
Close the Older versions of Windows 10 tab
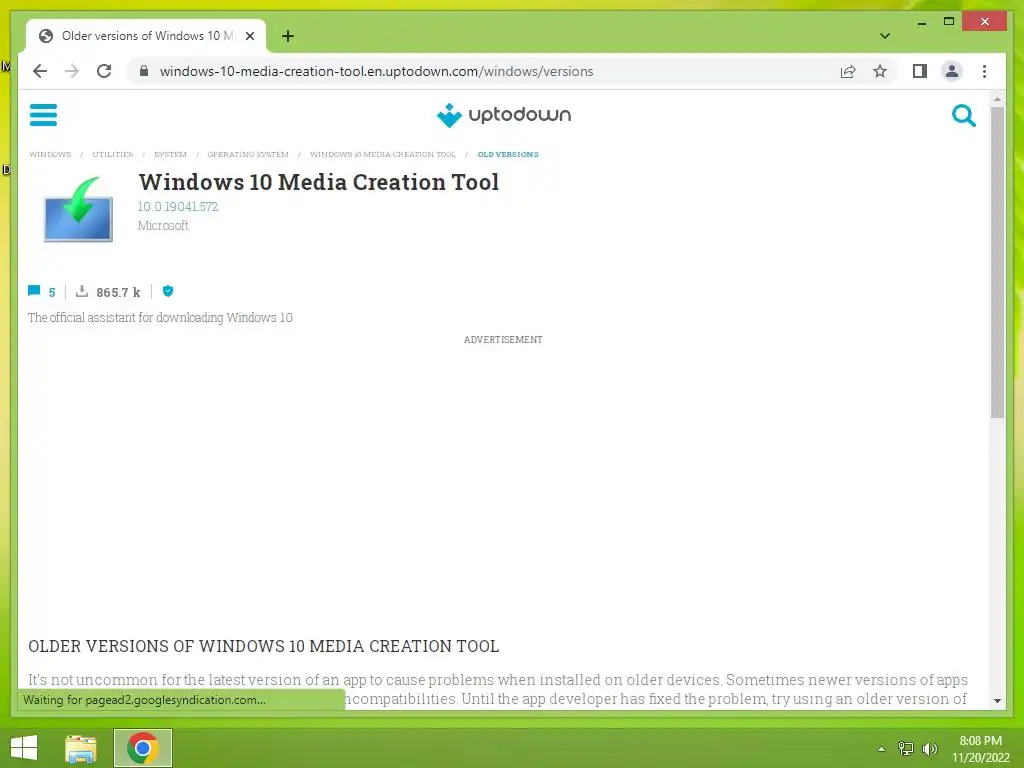tap(249, 36)
